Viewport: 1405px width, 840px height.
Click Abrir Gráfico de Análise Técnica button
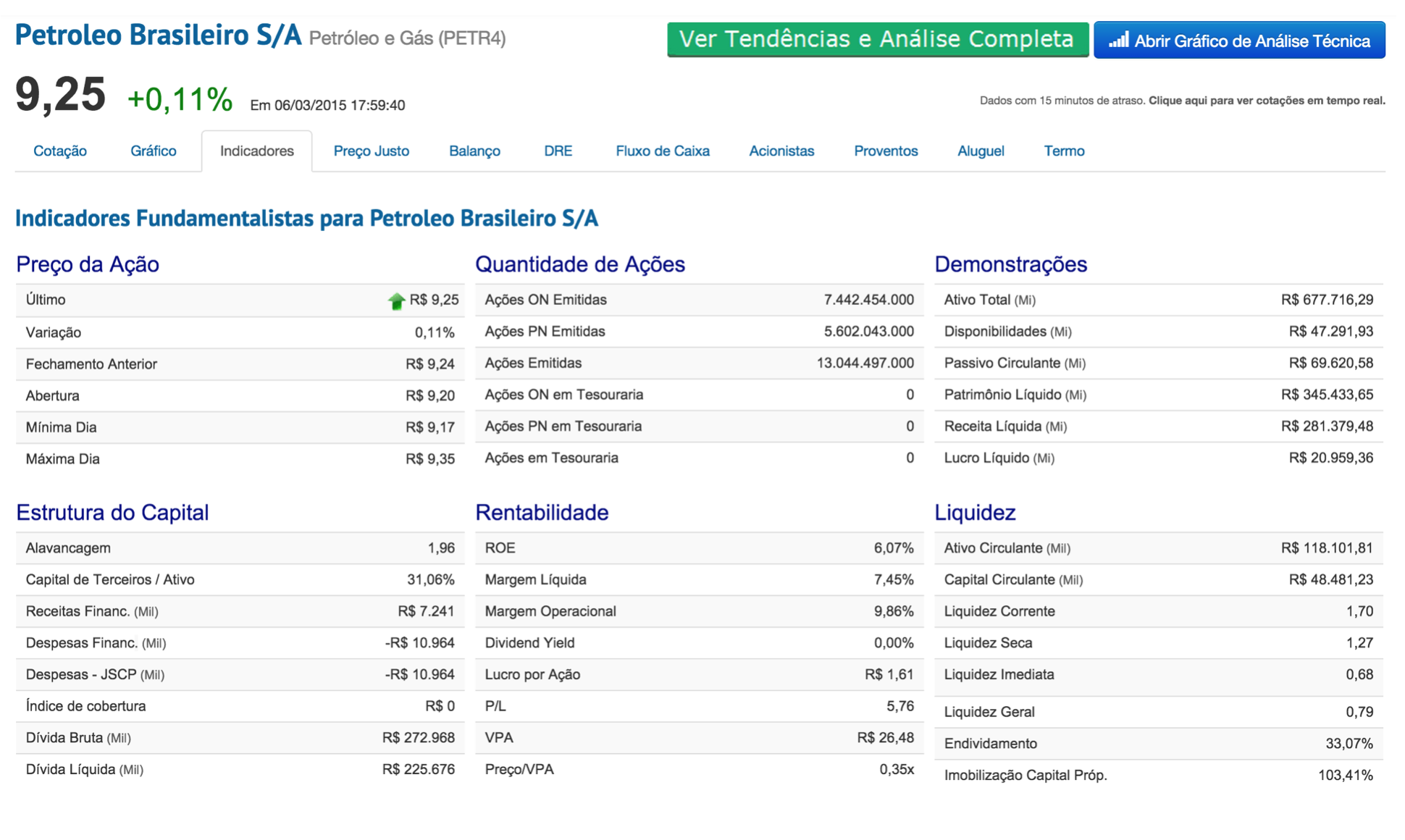(x=1239, y=40)
